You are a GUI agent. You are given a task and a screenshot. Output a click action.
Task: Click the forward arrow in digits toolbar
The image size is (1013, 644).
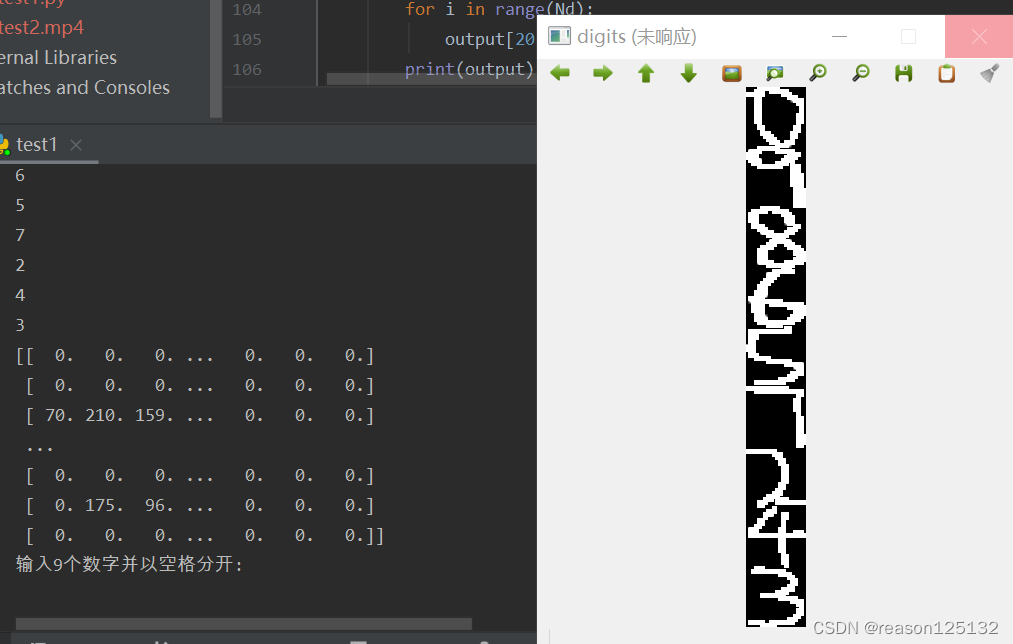coord(602,72)
